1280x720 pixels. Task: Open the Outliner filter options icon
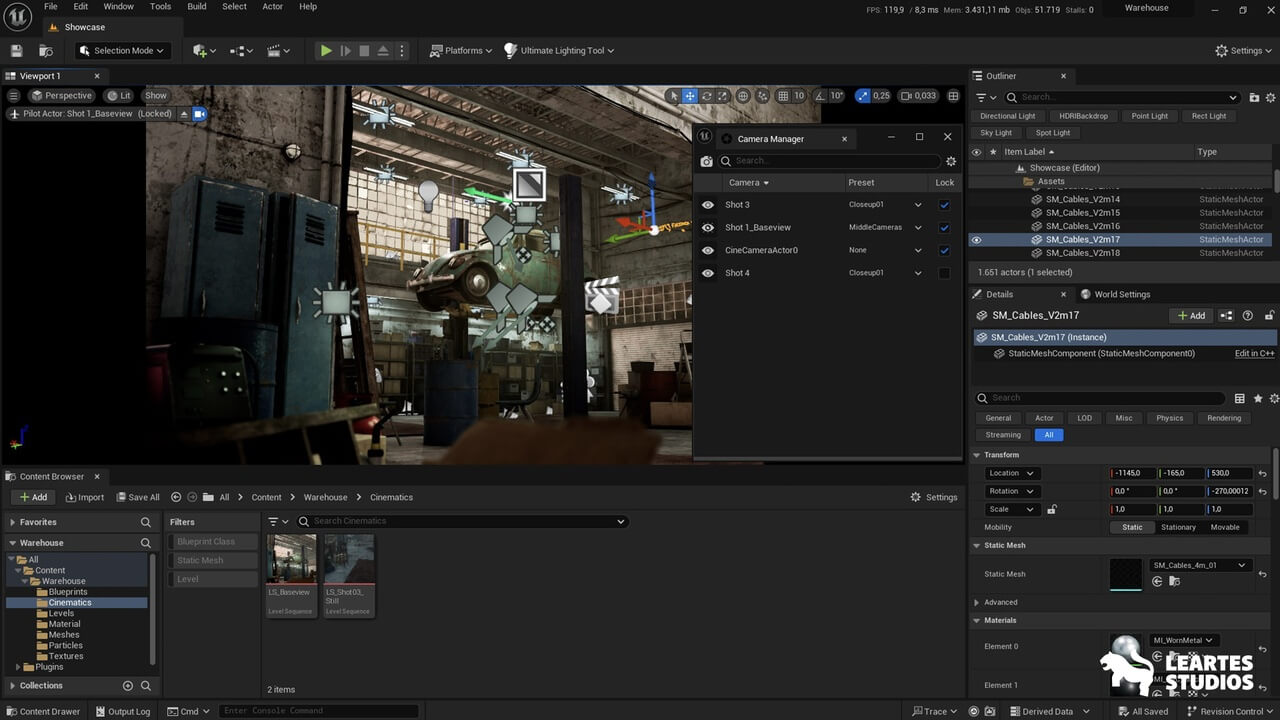point(985,97)
